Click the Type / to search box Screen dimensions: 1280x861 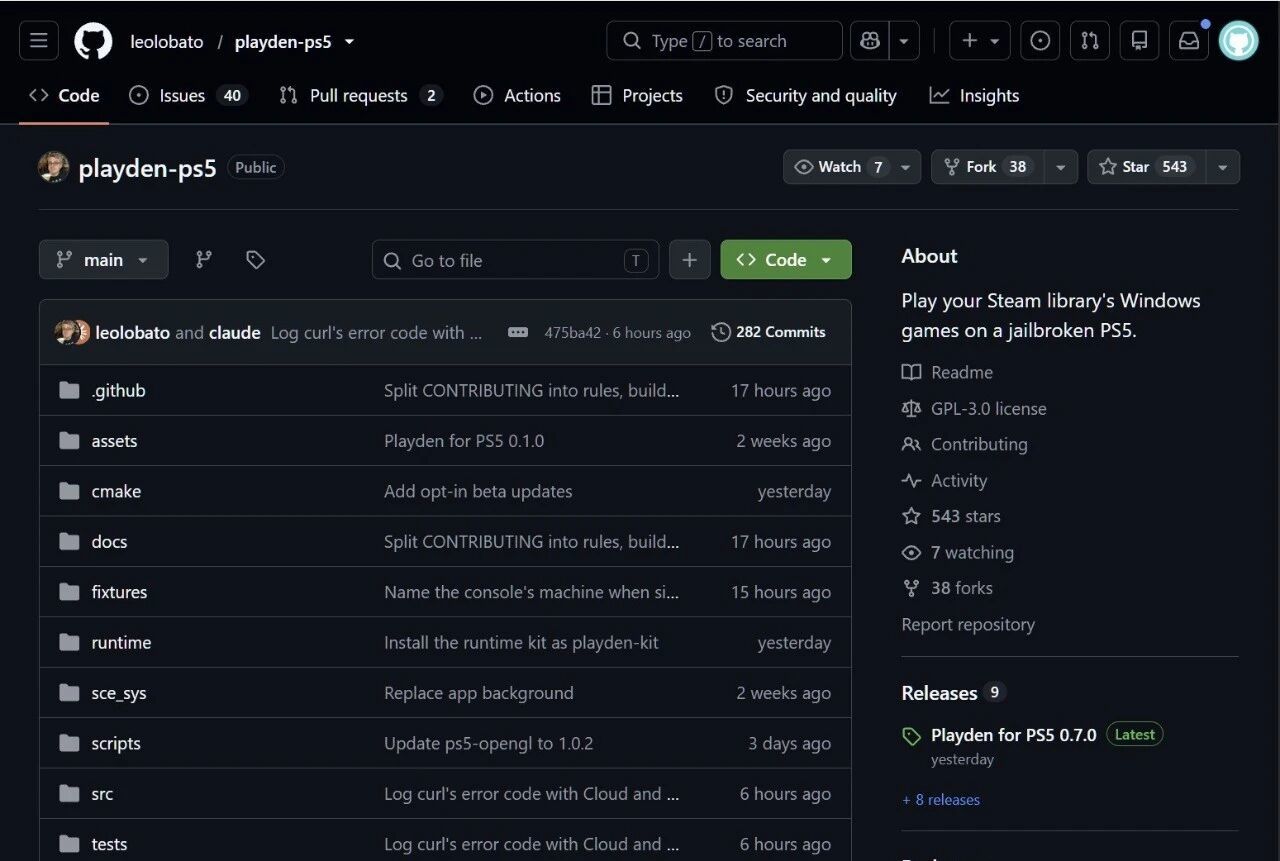click(x=724, y=41)
